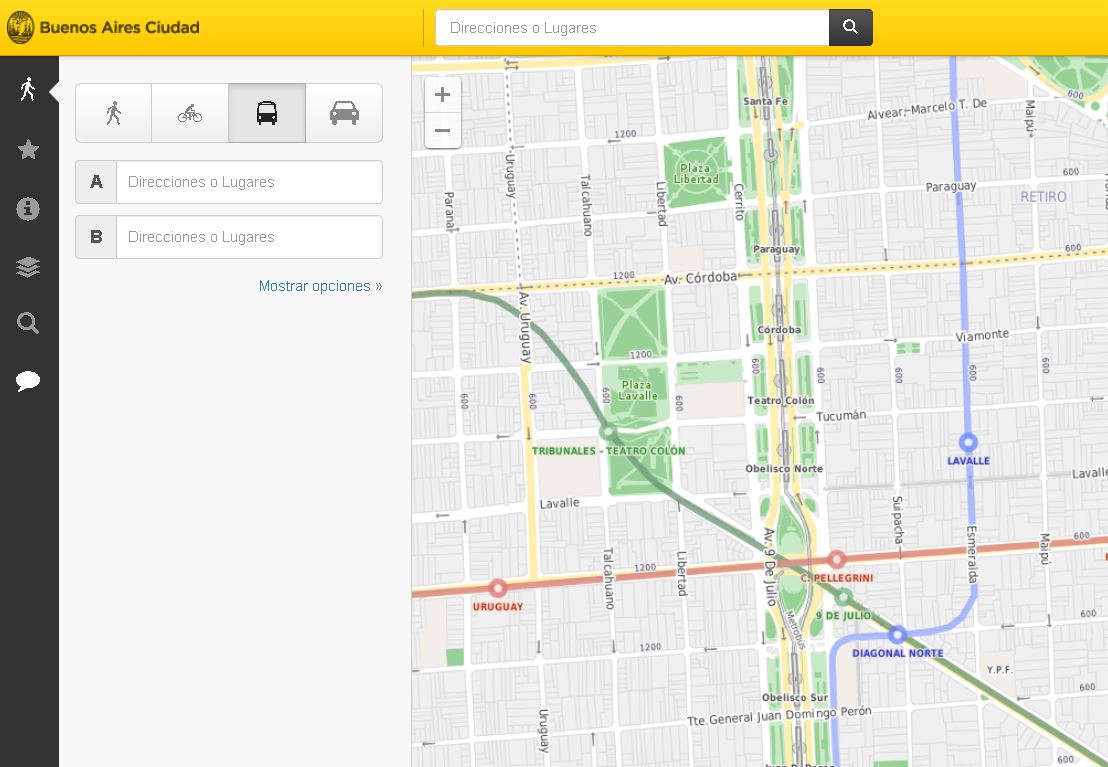This screenshot has width=1108, height=767.
Task: Expand Mostrar opciones link
Action: pyautogui.click(x=320, y=286)
